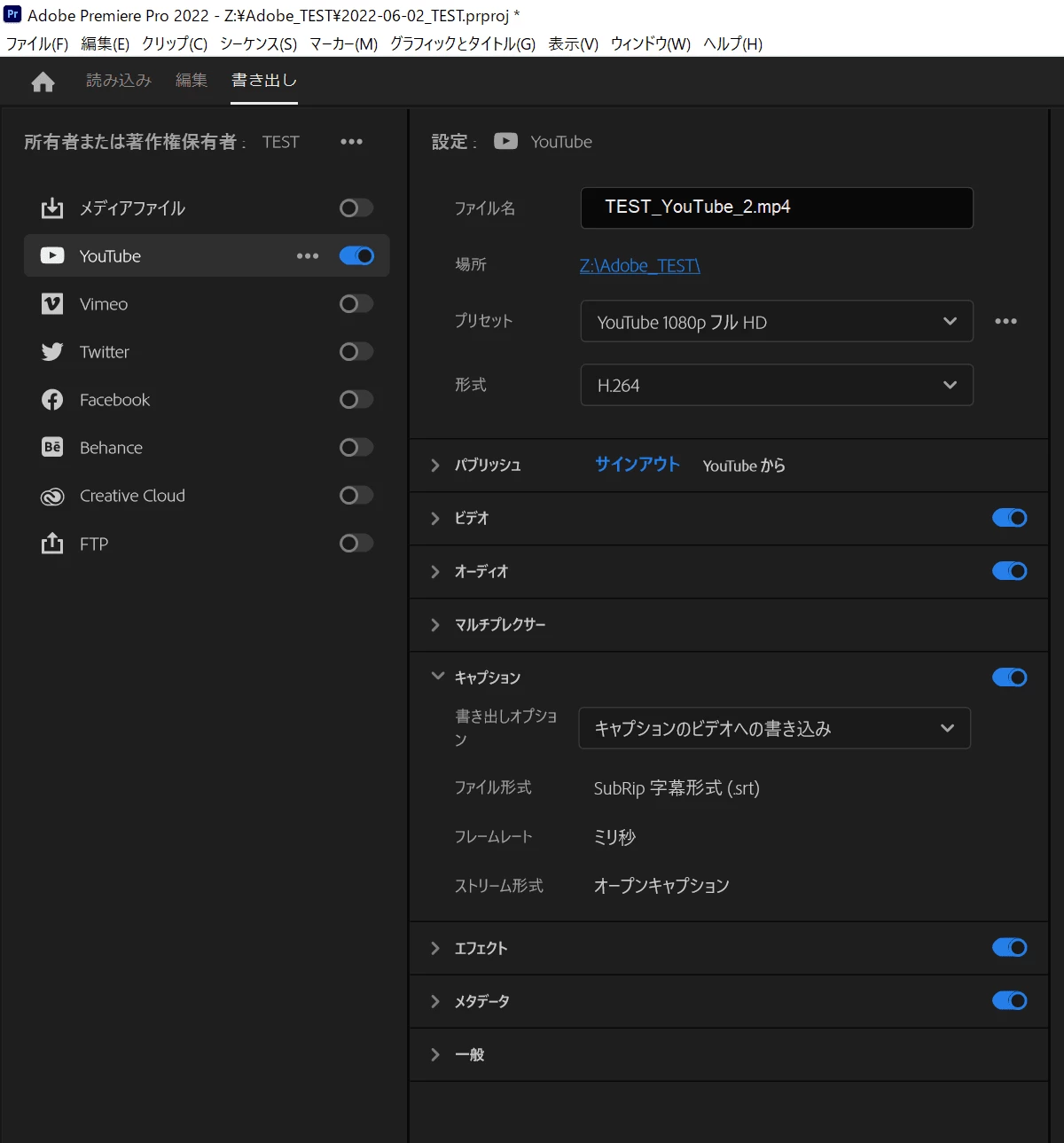Open the 形式 H.264 dropdown
The height and width of the screenshot is (1143, 1064).
click(x=777, y=385)
